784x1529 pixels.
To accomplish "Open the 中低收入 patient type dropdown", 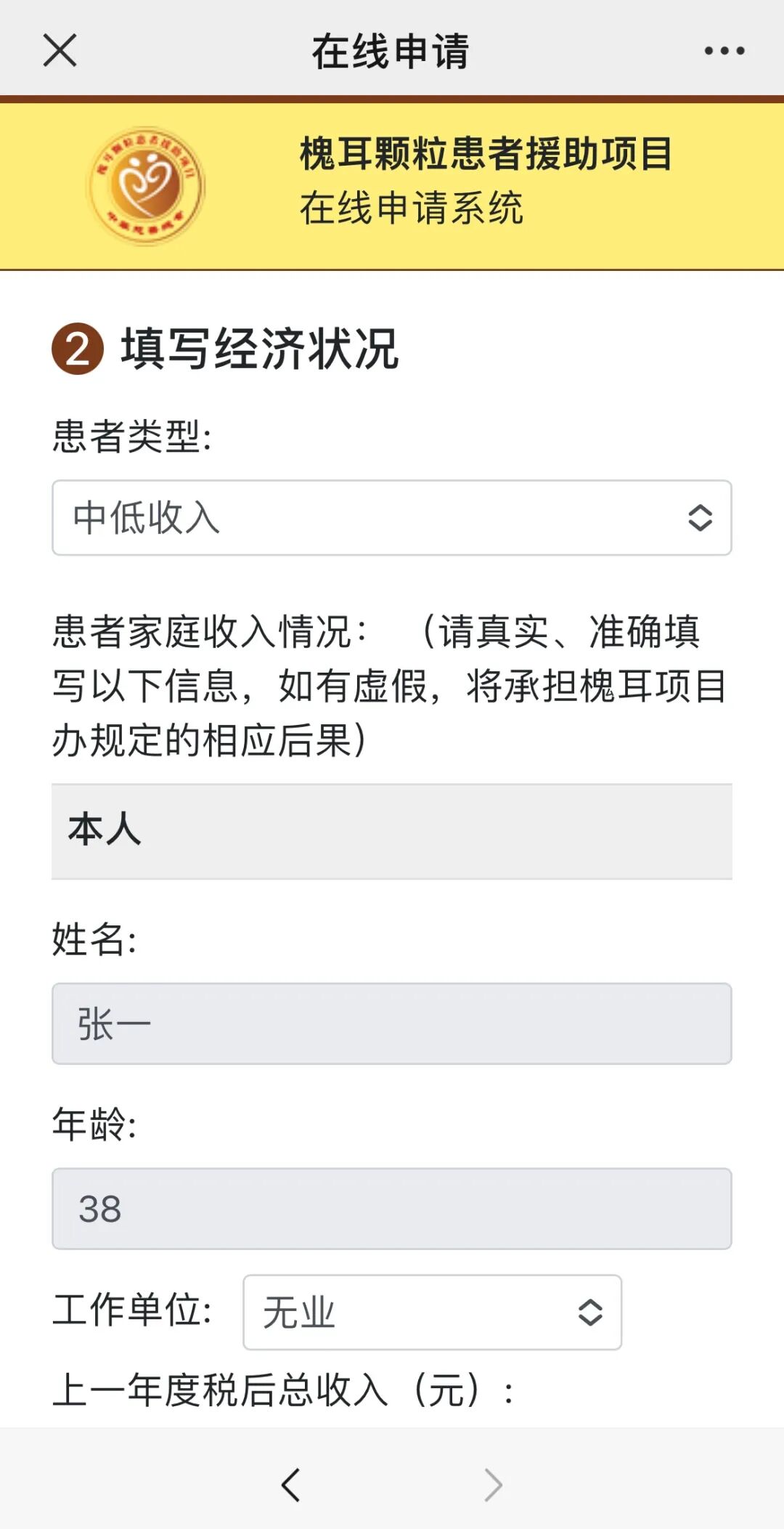I will [x=391, y=518].
